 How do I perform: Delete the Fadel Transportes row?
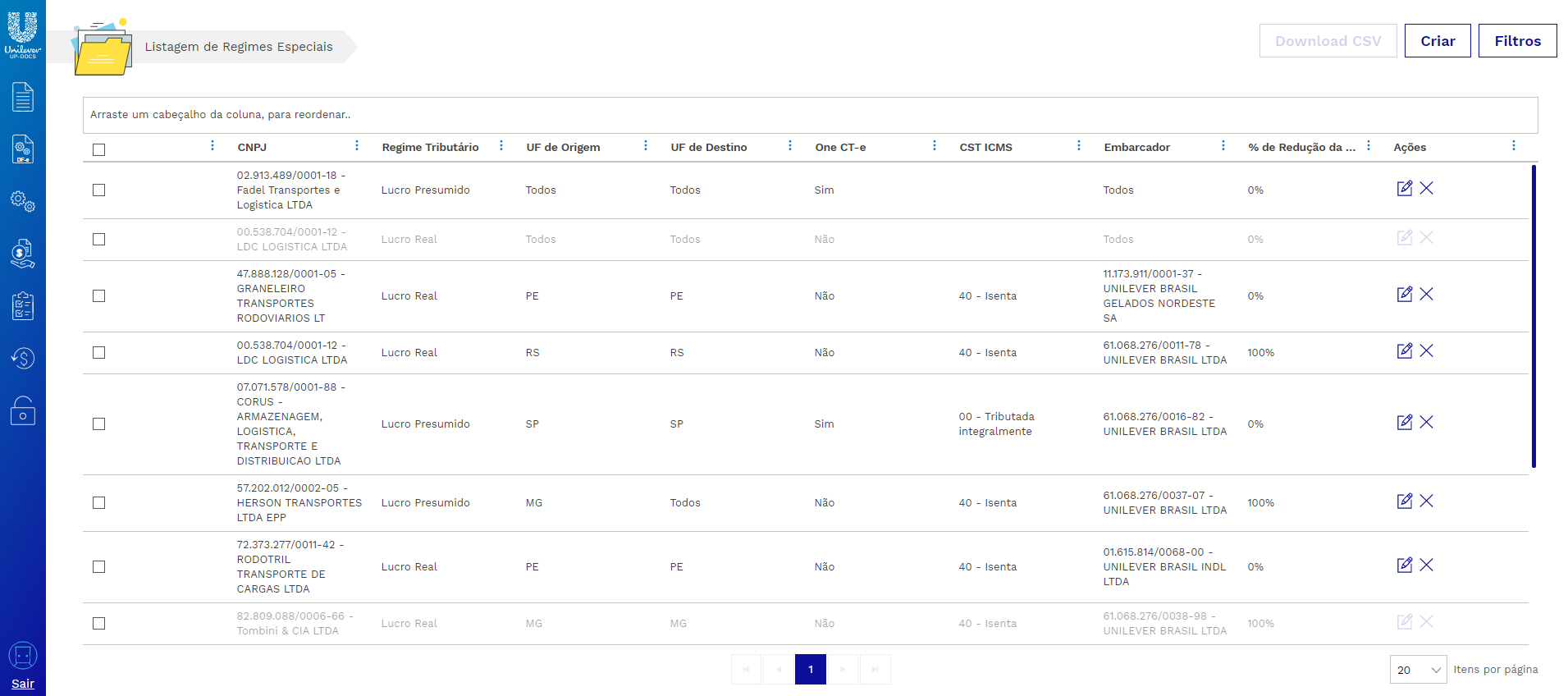[1427, 189]
